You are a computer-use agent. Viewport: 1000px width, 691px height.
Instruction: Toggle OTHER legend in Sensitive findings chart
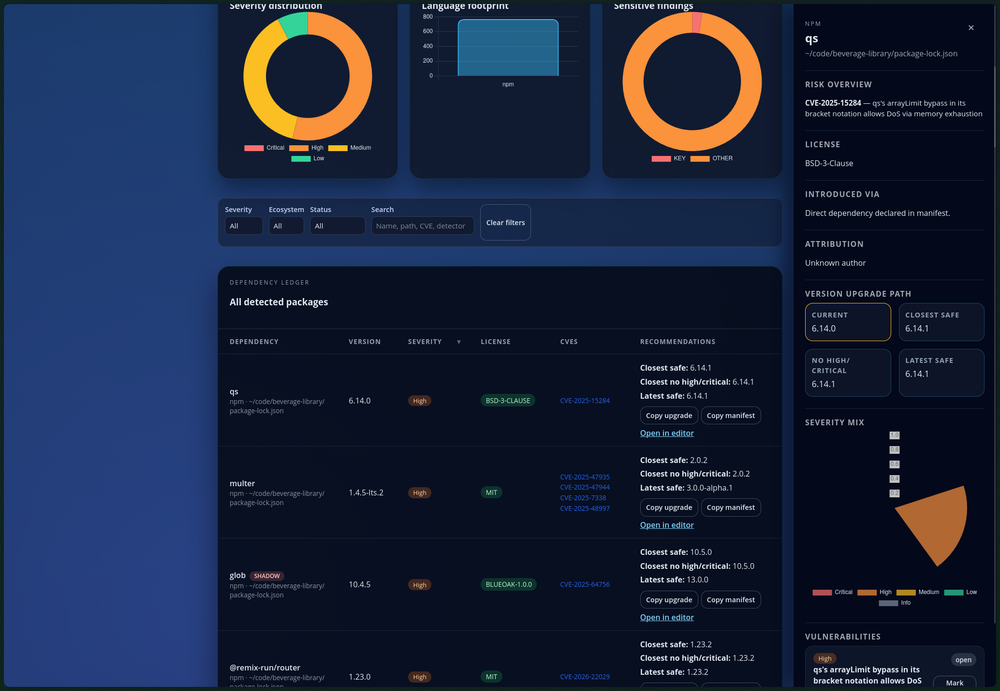pyautogui.click(x=711, y=158)
